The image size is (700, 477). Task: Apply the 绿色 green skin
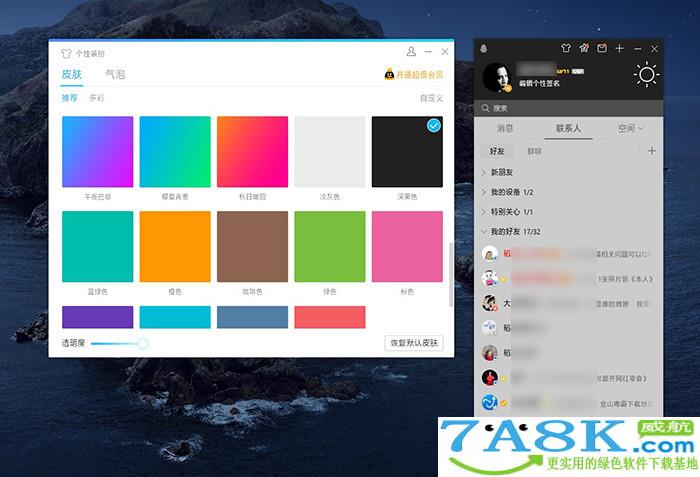click(330, 247)
